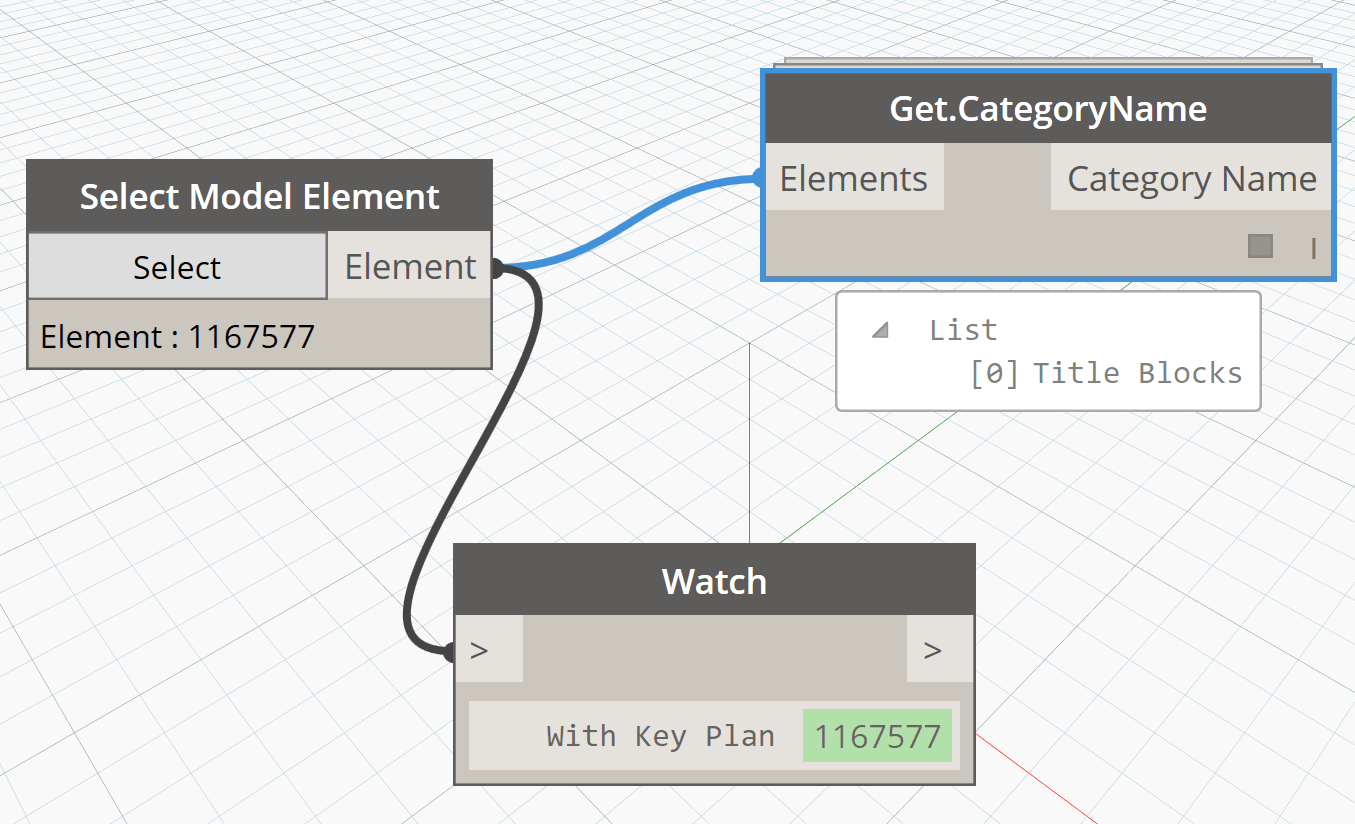This screenshot has width=1355, height=824.
Task: Select the [0] Title Blocks list item
Action: coord(1106,373)
